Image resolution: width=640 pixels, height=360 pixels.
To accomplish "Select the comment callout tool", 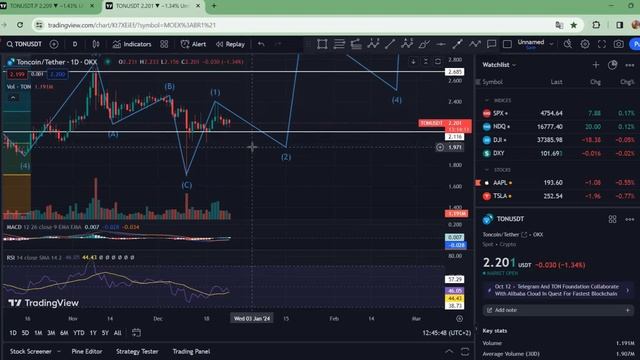I will tap(491, 44).
